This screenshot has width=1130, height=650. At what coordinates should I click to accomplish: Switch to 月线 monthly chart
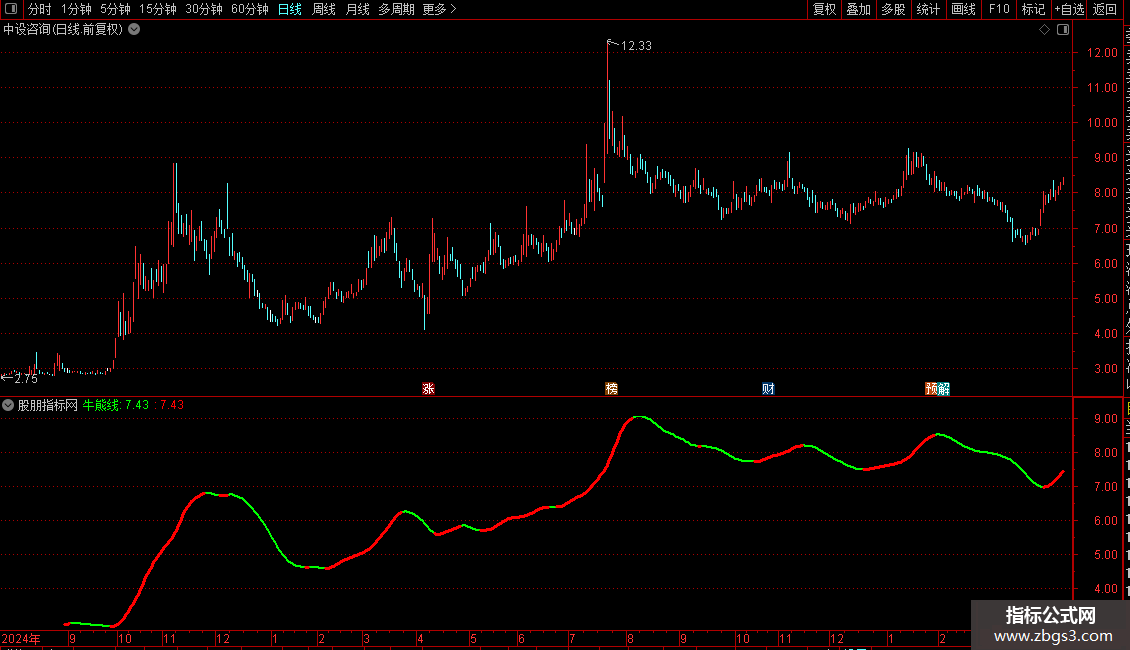point(357,9)
